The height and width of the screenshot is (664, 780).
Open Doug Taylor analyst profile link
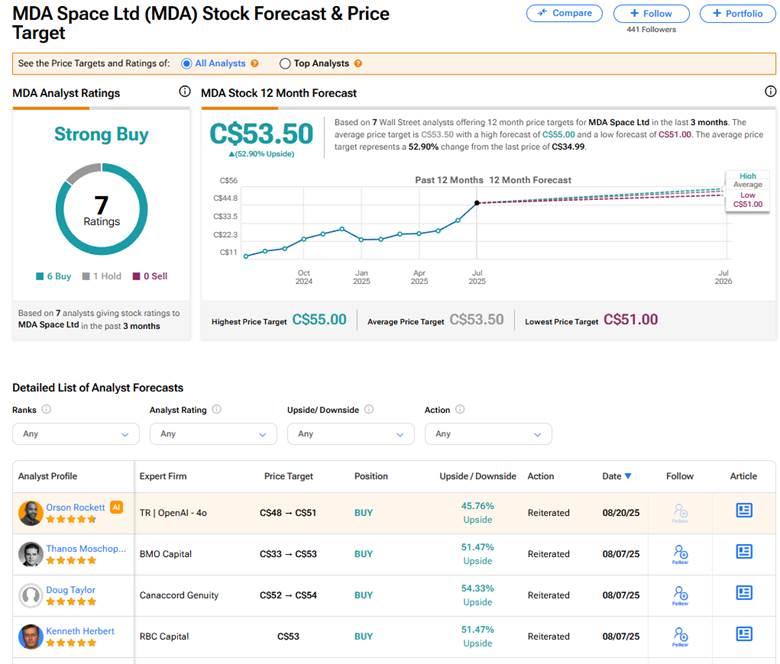(x=70, y=590)
